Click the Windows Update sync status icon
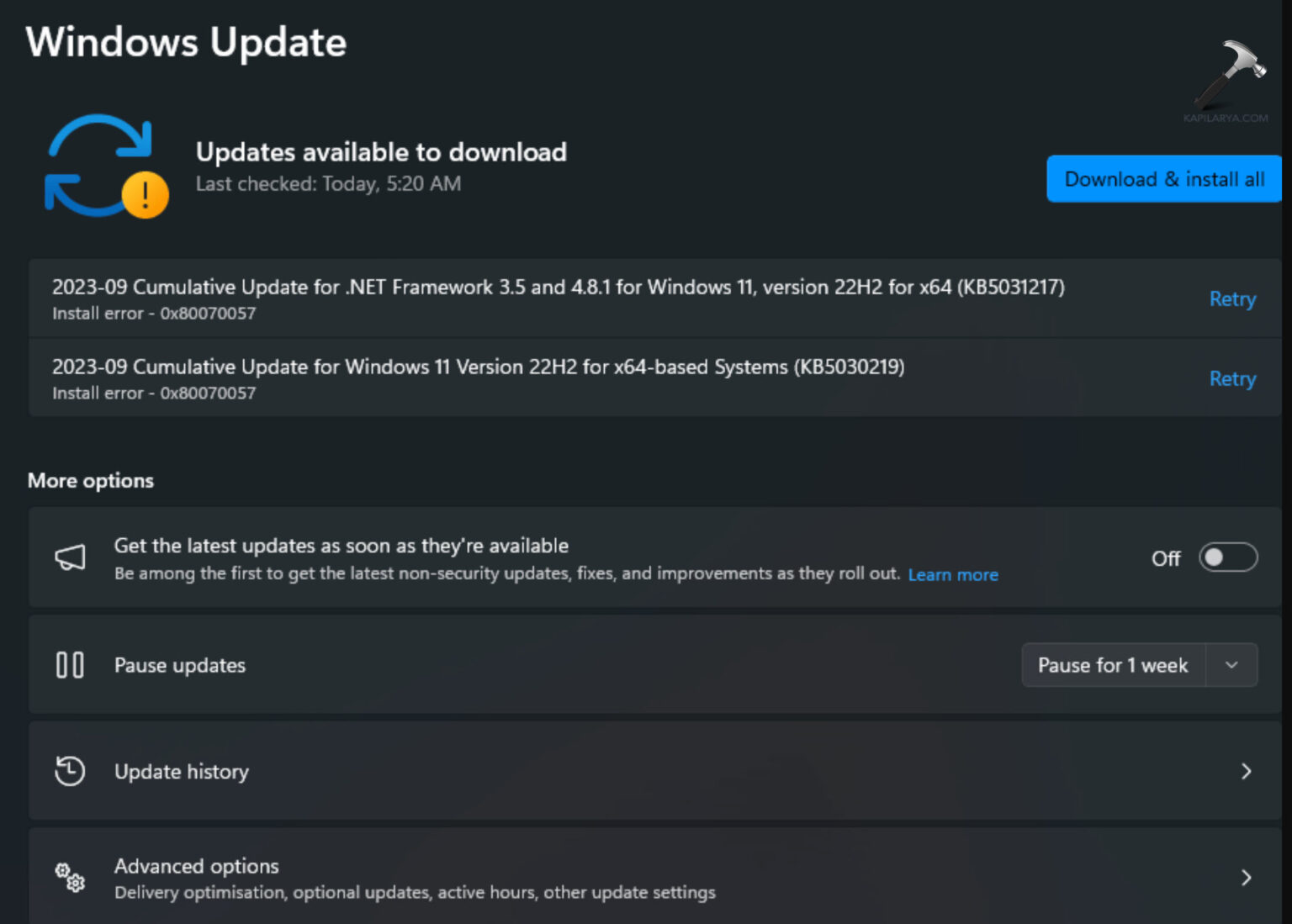1292x924 pixels. coord(99,165)
